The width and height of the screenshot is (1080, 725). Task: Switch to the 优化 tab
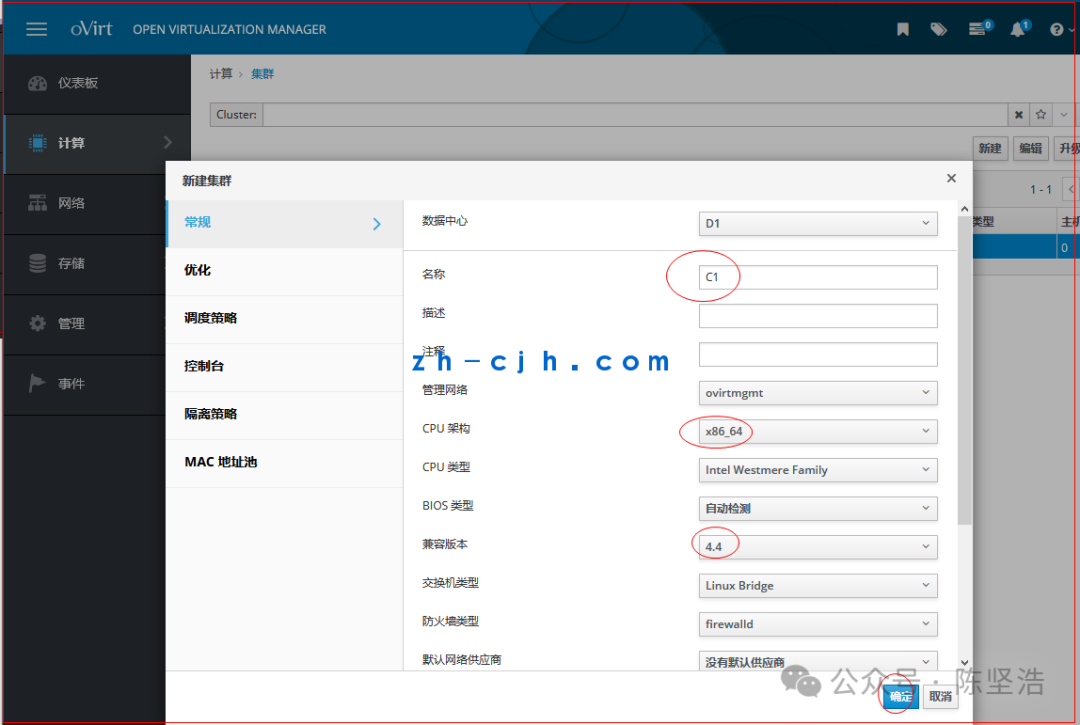click(x=284, y=271)
